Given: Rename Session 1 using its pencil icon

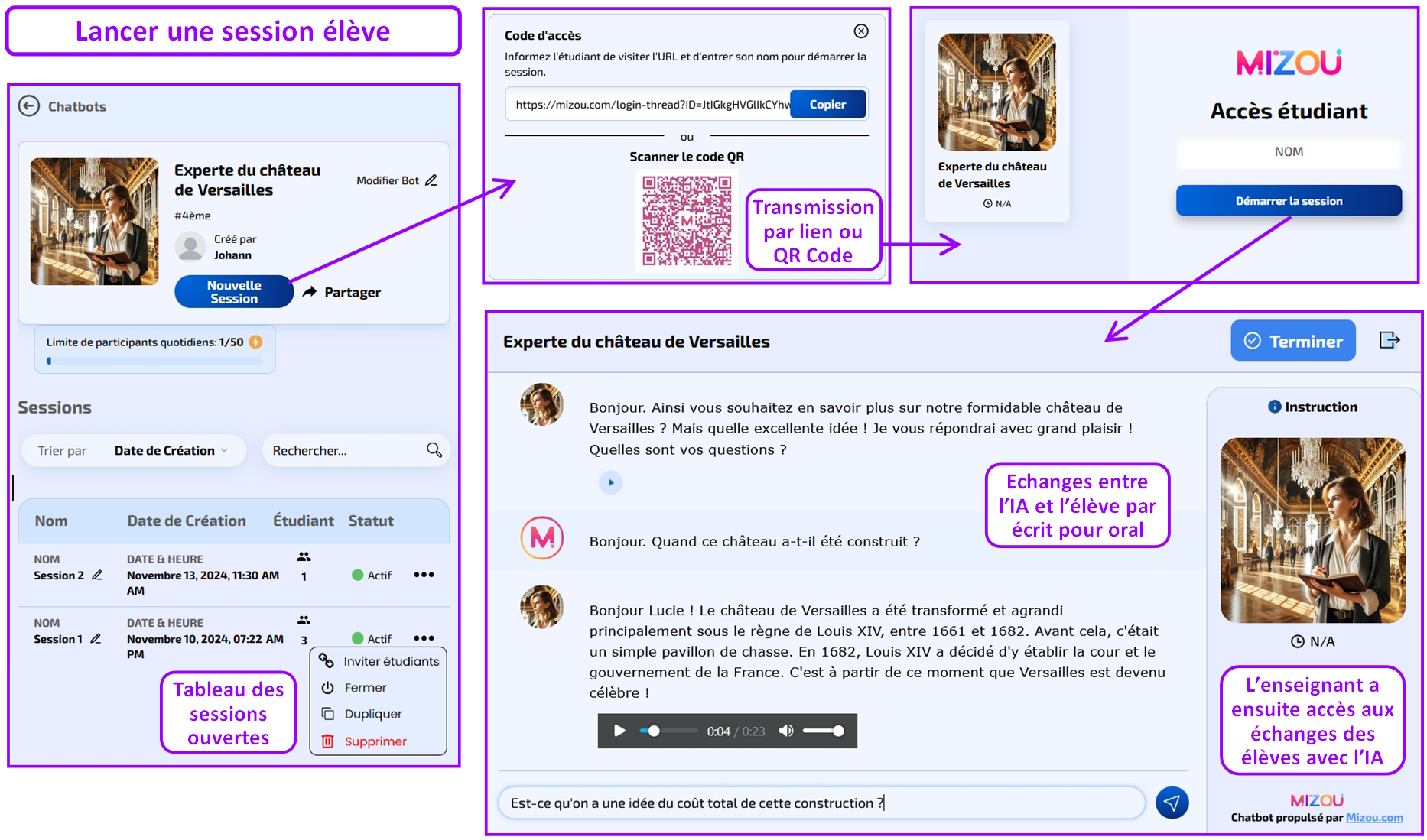Looking at the screenshot, I should [x=97, y=639].
